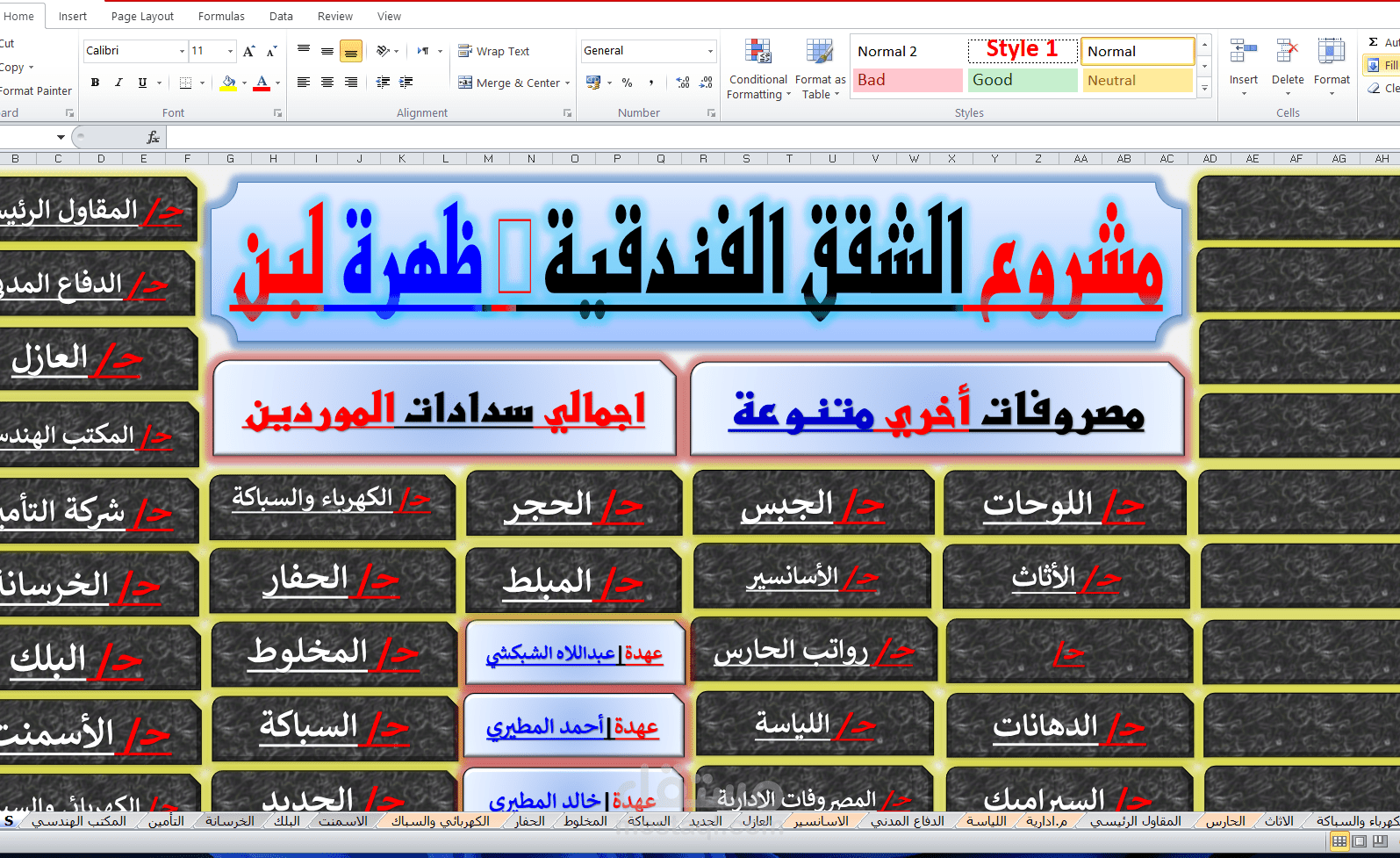
Task: Open the Font dialog launcher
Action: coord(277,113)
